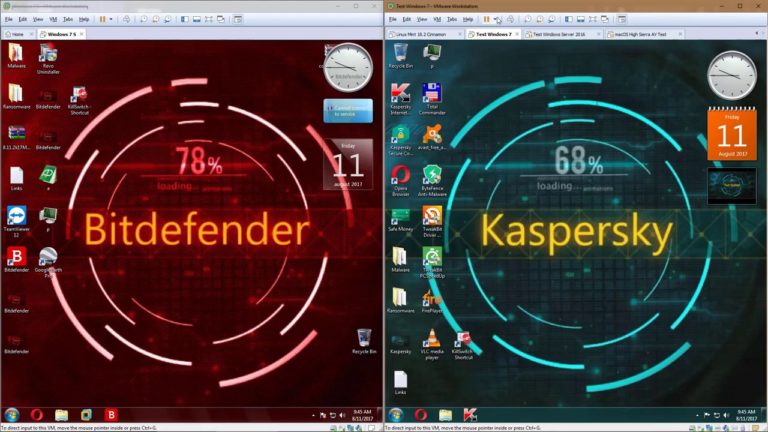Revert to snapshot in right VMware window toolbar

coord(539,19)
